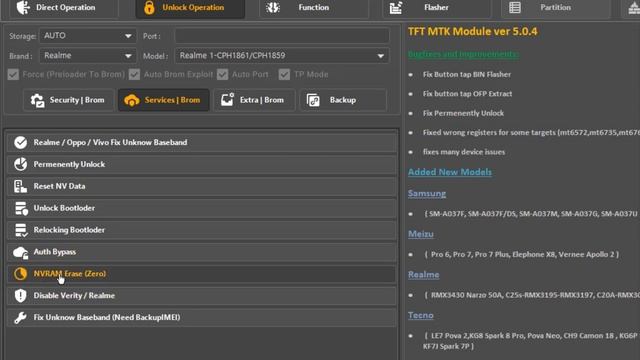640x360 pixels.
Task: Run Reset NV Data
Action: click(202, 187)
